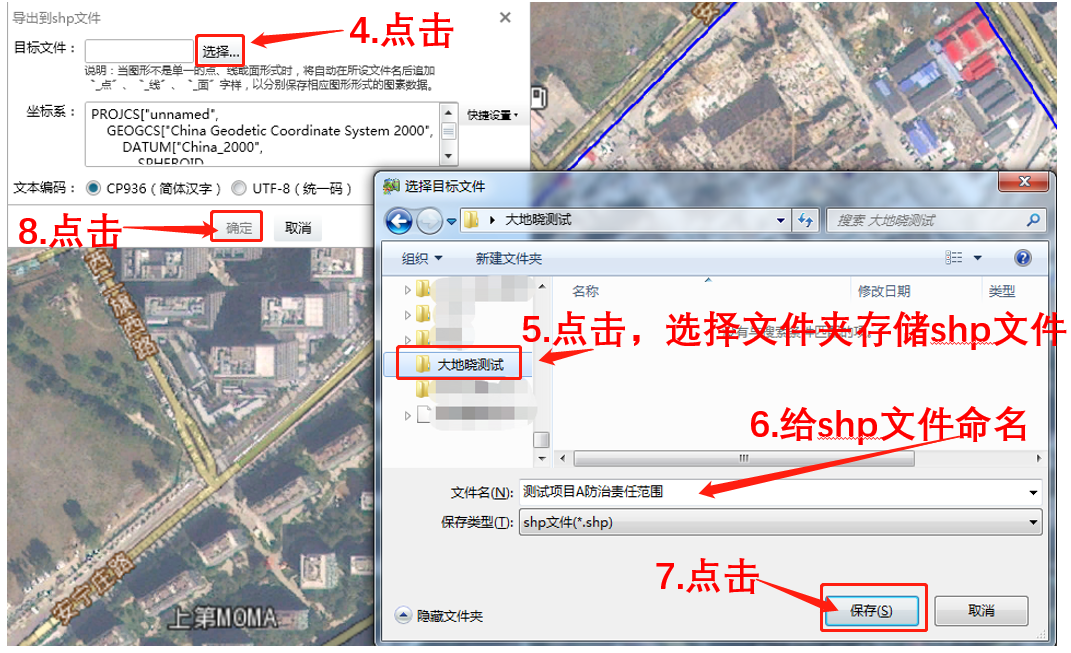Click 取消 in export to shp dialog

[x=298, y=228]
